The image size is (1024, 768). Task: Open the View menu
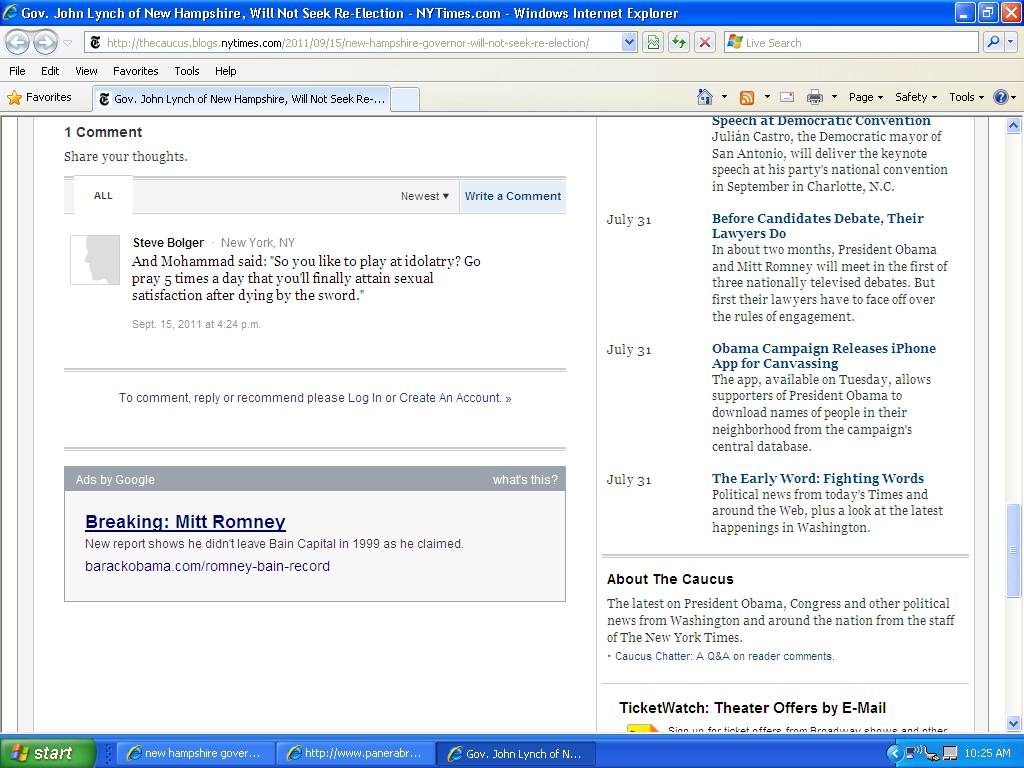[x=86, y=71]
